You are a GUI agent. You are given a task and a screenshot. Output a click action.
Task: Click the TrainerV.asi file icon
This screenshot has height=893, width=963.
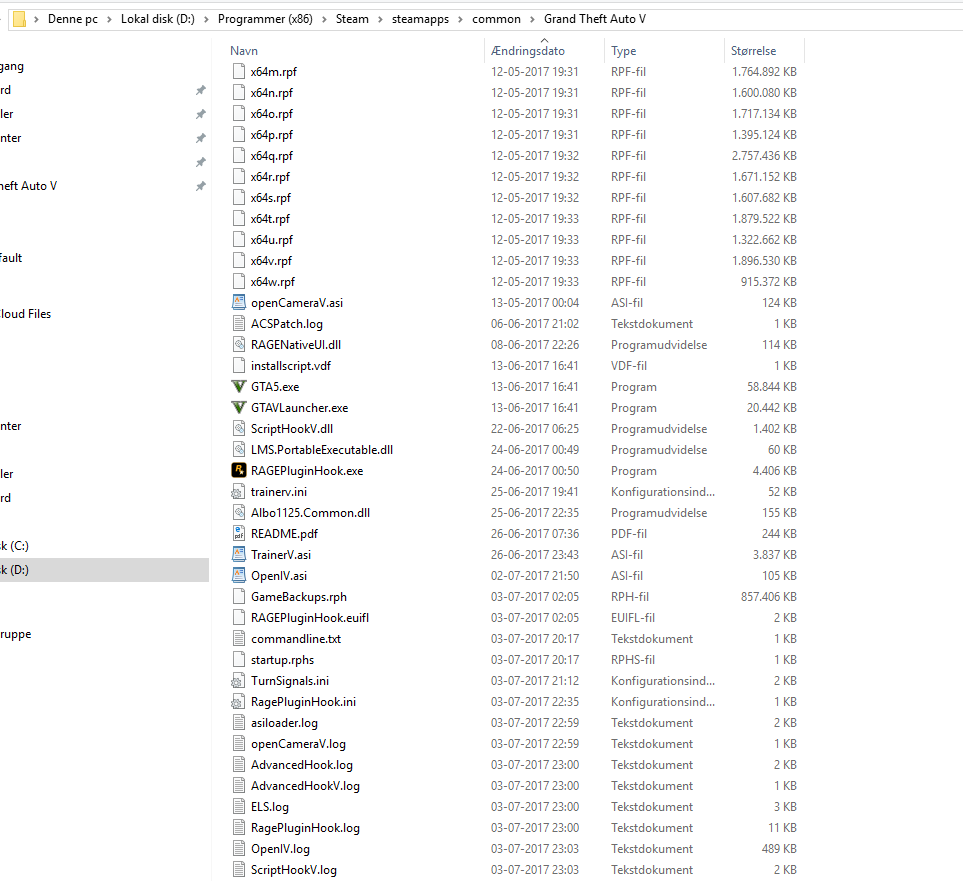pyautogui.click(x=239, y=555)
